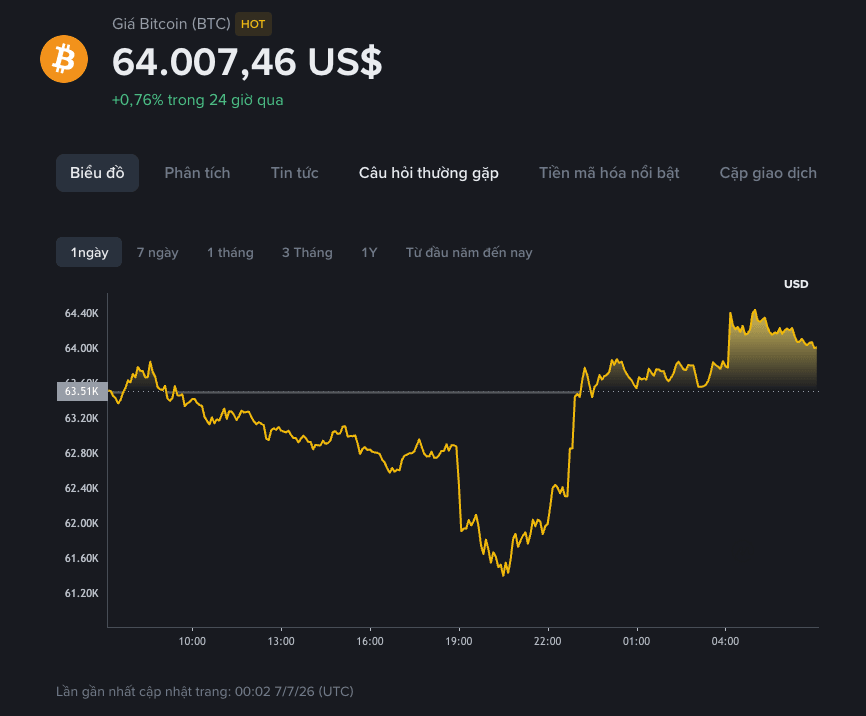Click the orange Bitcoin logo icon

tap(64, 59)
